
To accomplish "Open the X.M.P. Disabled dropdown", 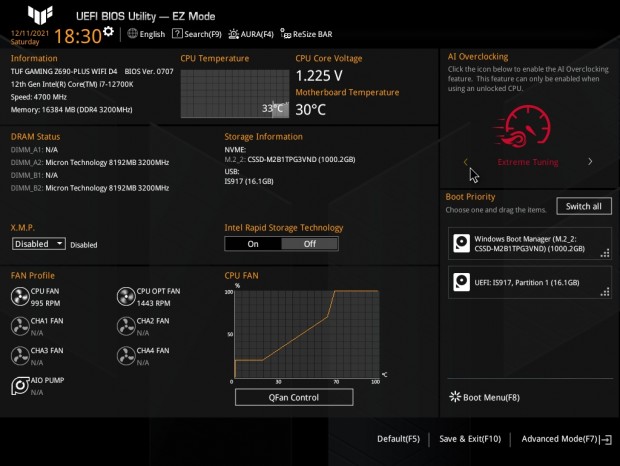I will pyautogui.click(x=39, y=244).
